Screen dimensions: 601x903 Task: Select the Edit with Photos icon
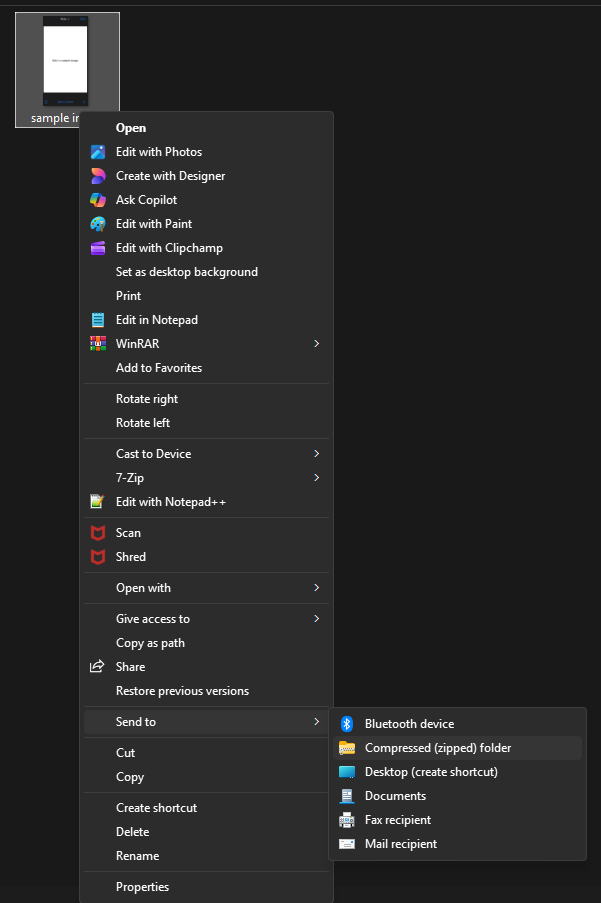97,151
